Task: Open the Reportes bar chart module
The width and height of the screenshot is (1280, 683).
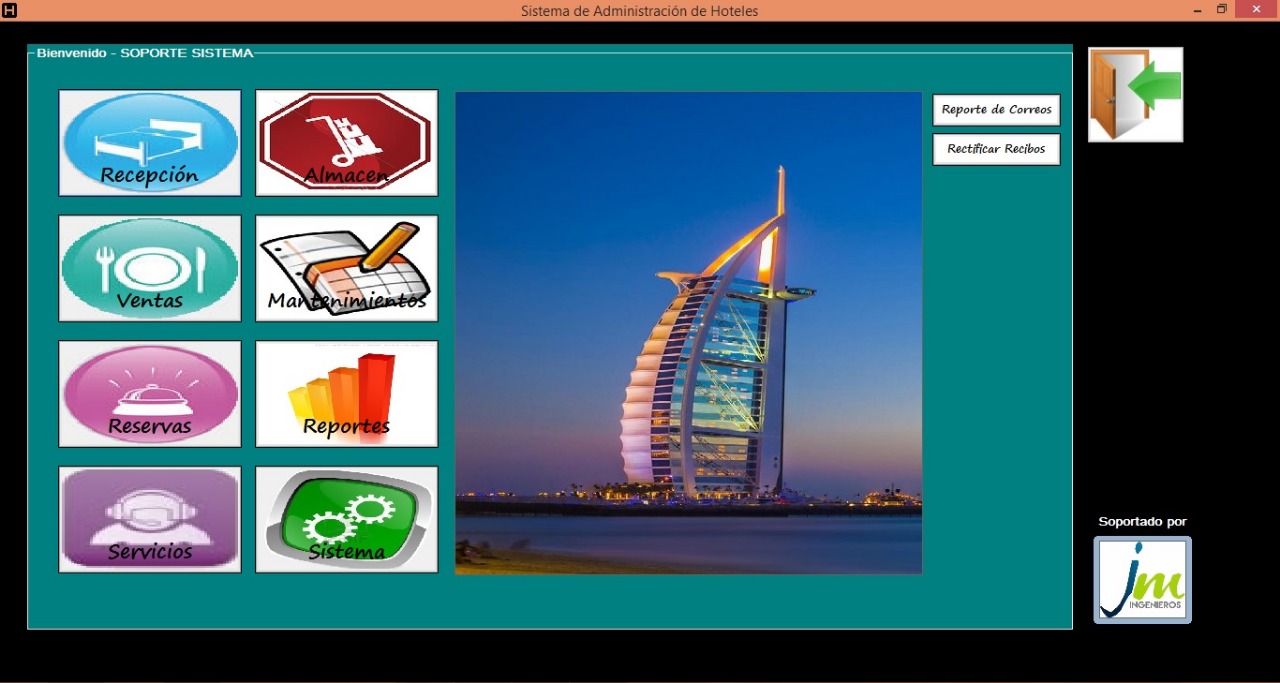Action: tap(346, 393)
